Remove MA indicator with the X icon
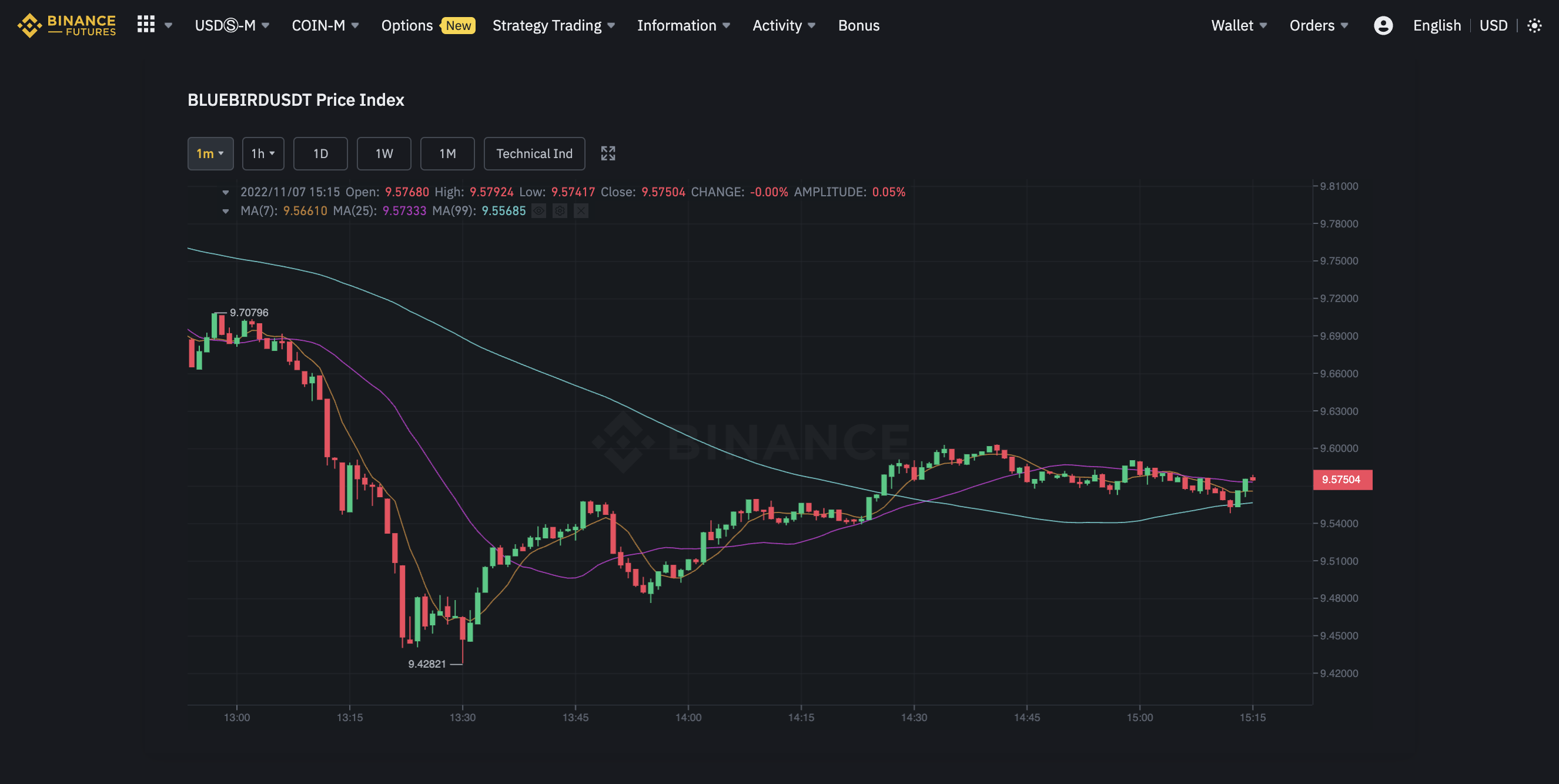This screenshot has width=1559, height=784. [581, 211]
